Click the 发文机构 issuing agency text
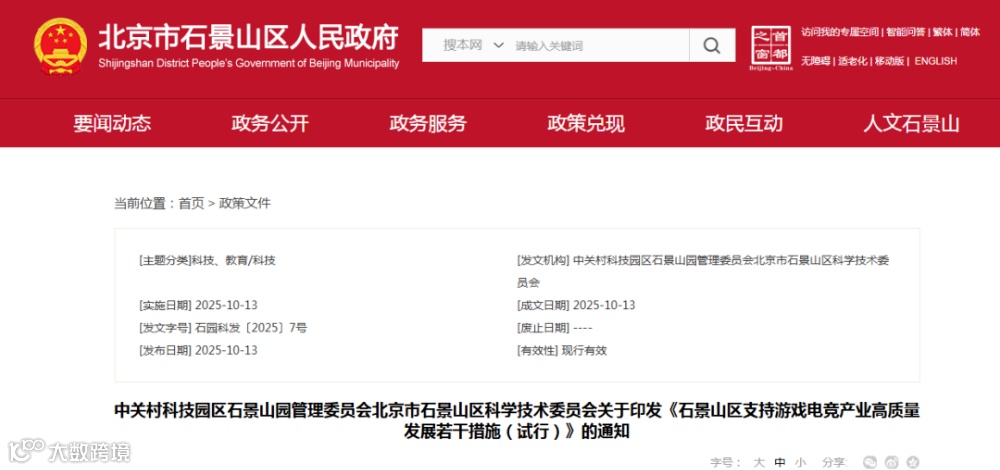 703,271
